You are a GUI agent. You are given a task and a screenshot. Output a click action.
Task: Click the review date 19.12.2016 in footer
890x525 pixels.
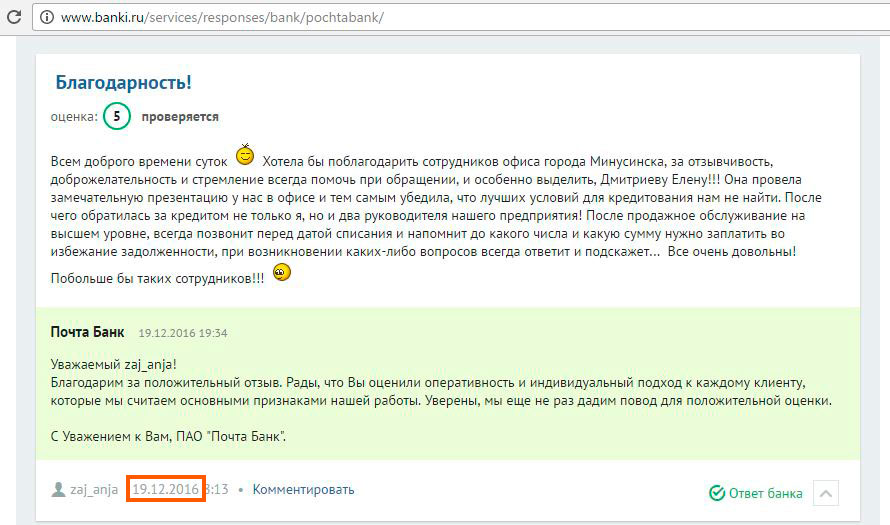[165, 489]
